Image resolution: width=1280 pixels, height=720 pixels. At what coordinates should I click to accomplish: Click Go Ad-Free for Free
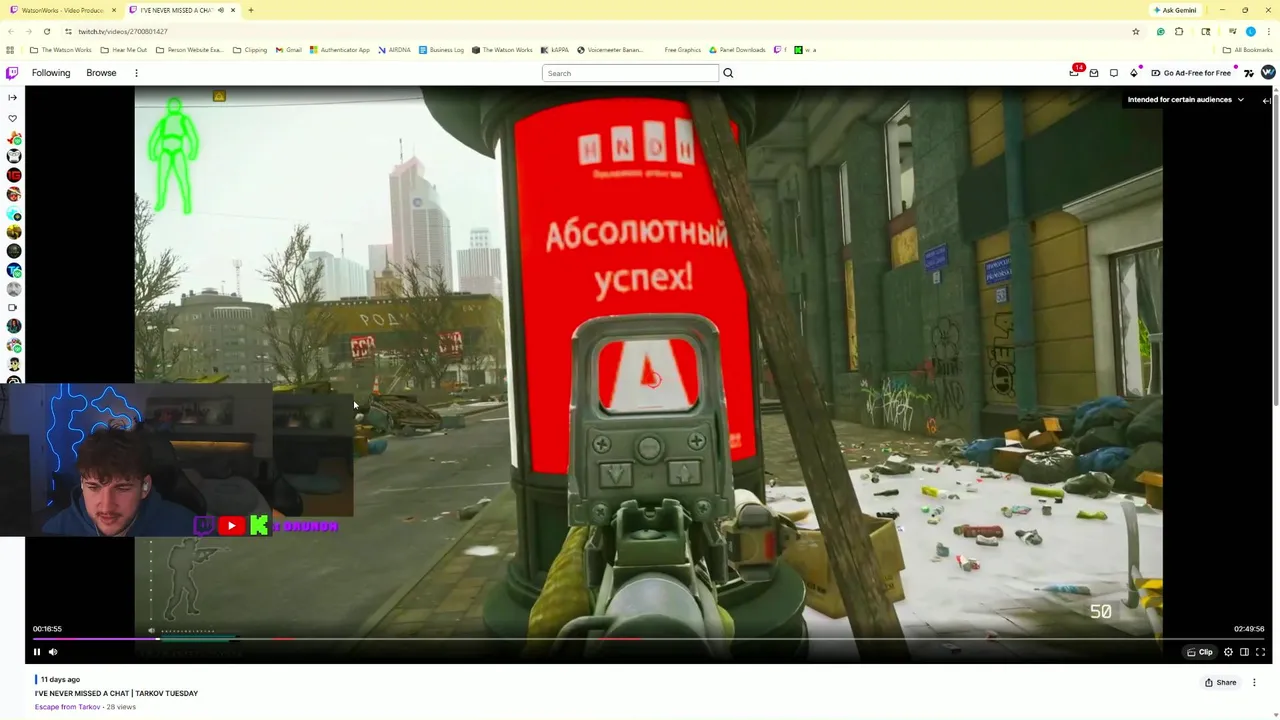pyautogui.click(x=1190, y=73)
